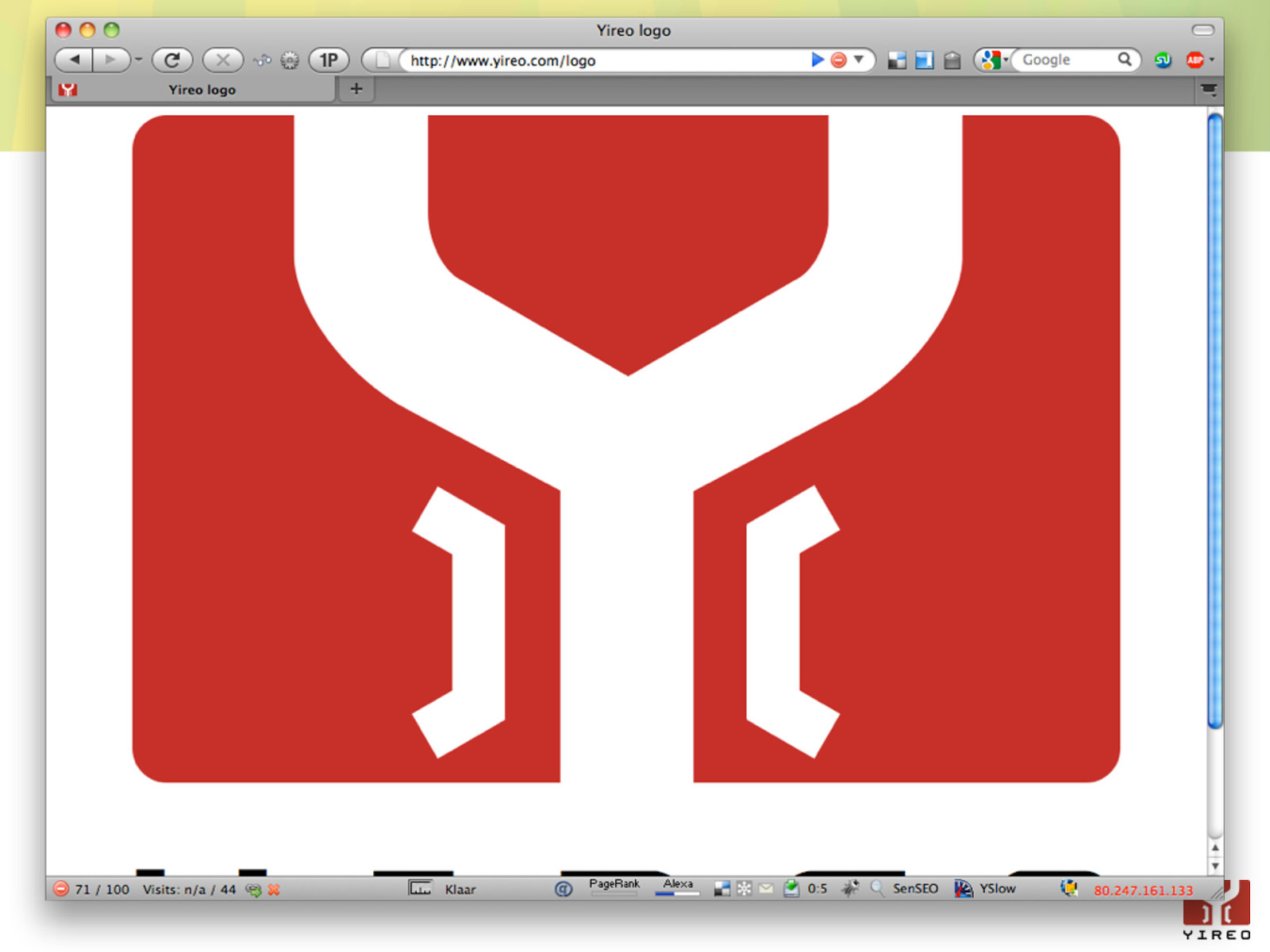This screenshot has height=952, width=1270.
Task: Select the Yireo logo tab
Action: click(194, 90)
